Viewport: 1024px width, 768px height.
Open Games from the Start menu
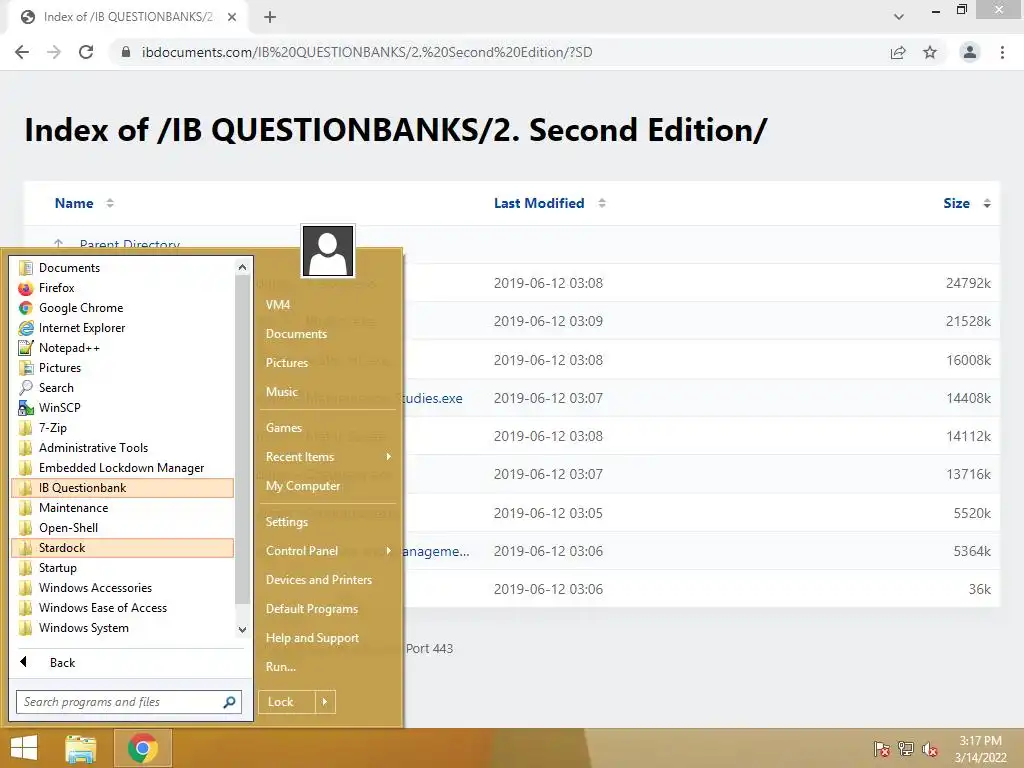tap(328, 428)
